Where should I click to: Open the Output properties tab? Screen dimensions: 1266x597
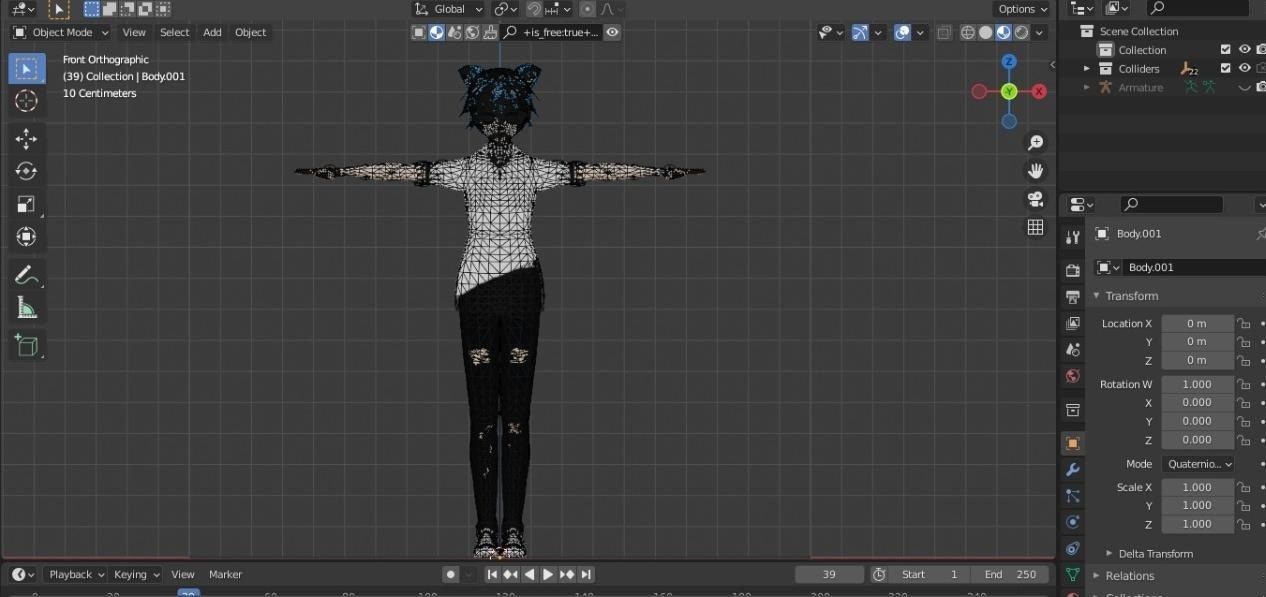(1073, 297)
